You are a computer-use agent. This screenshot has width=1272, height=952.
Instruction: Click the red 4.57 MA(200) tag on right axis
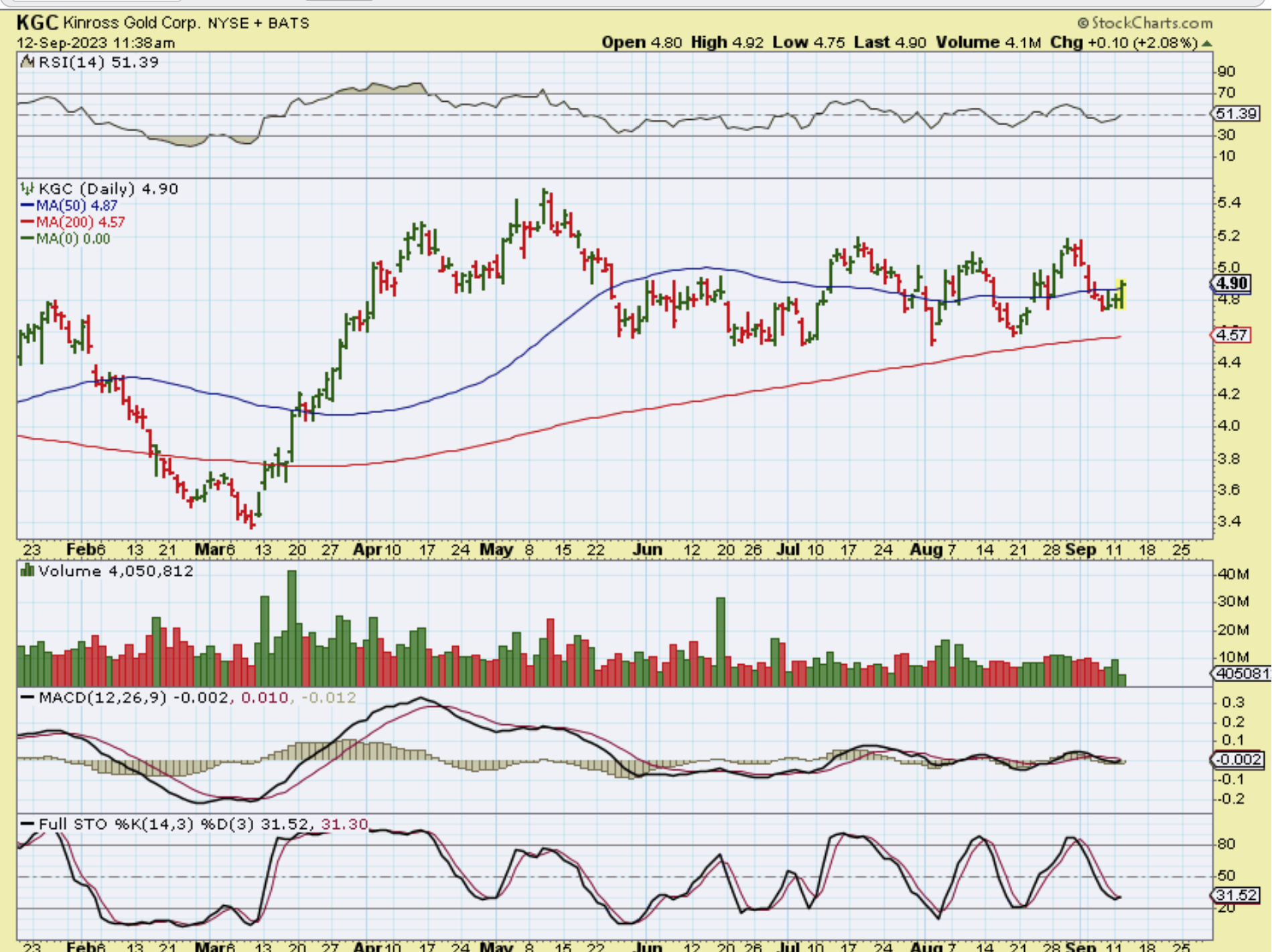[x=1231, y=335]
